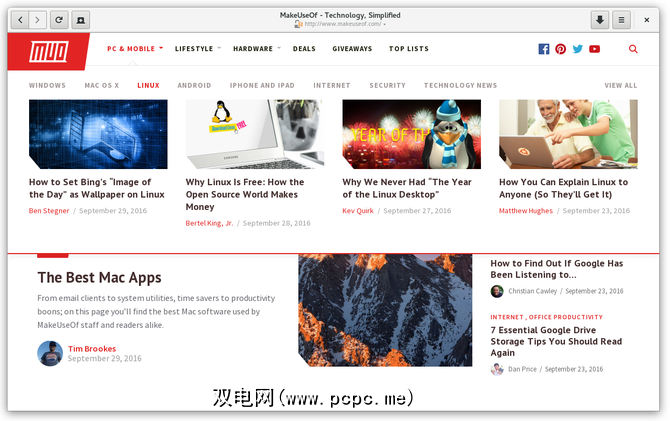Open the Office Productivity category tag
The image size is (670, 421).
pyautogui.click(x=566, y=317)
